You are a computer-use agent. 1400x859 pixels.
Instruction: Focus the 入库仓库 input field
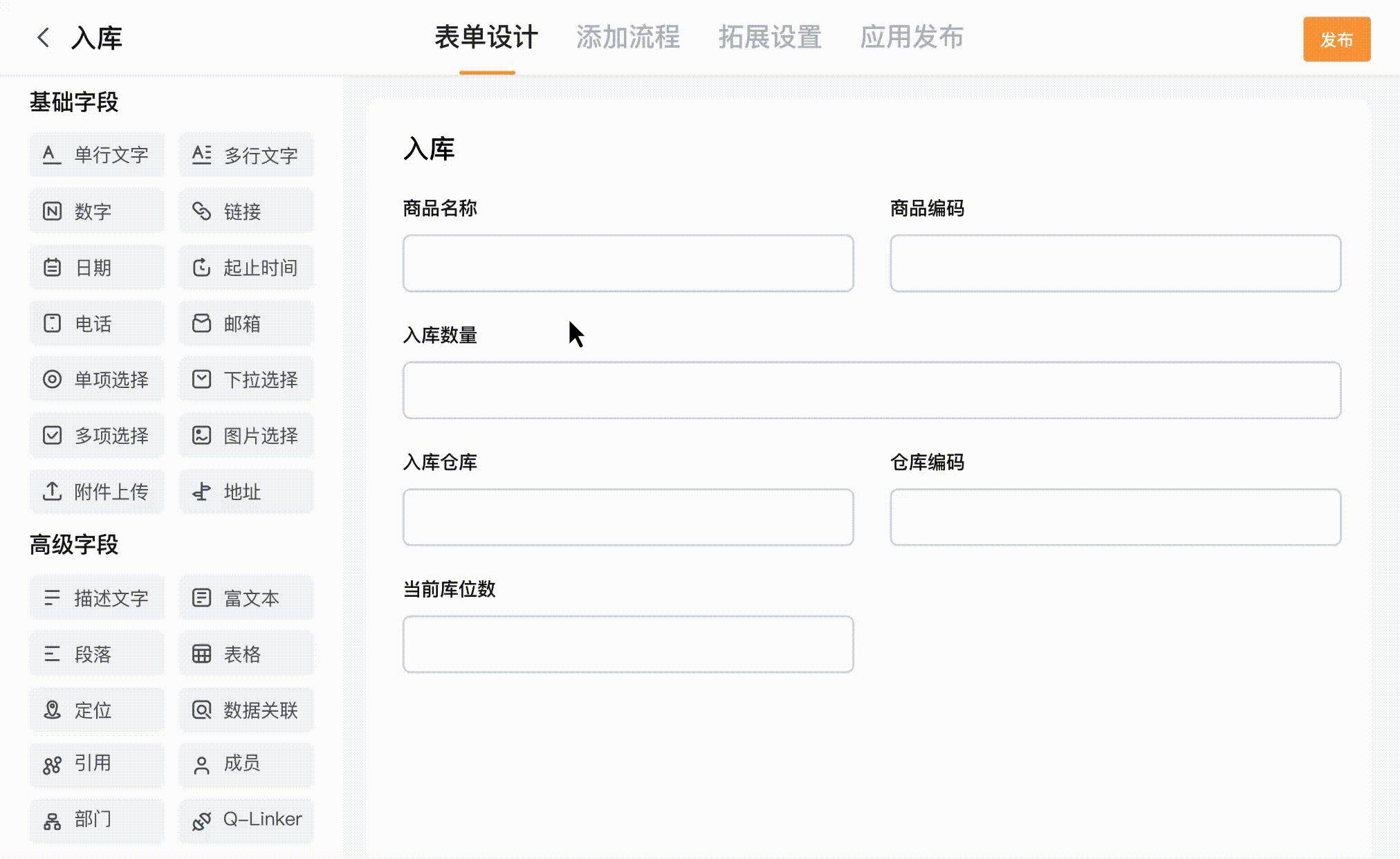tap(628, 517)
